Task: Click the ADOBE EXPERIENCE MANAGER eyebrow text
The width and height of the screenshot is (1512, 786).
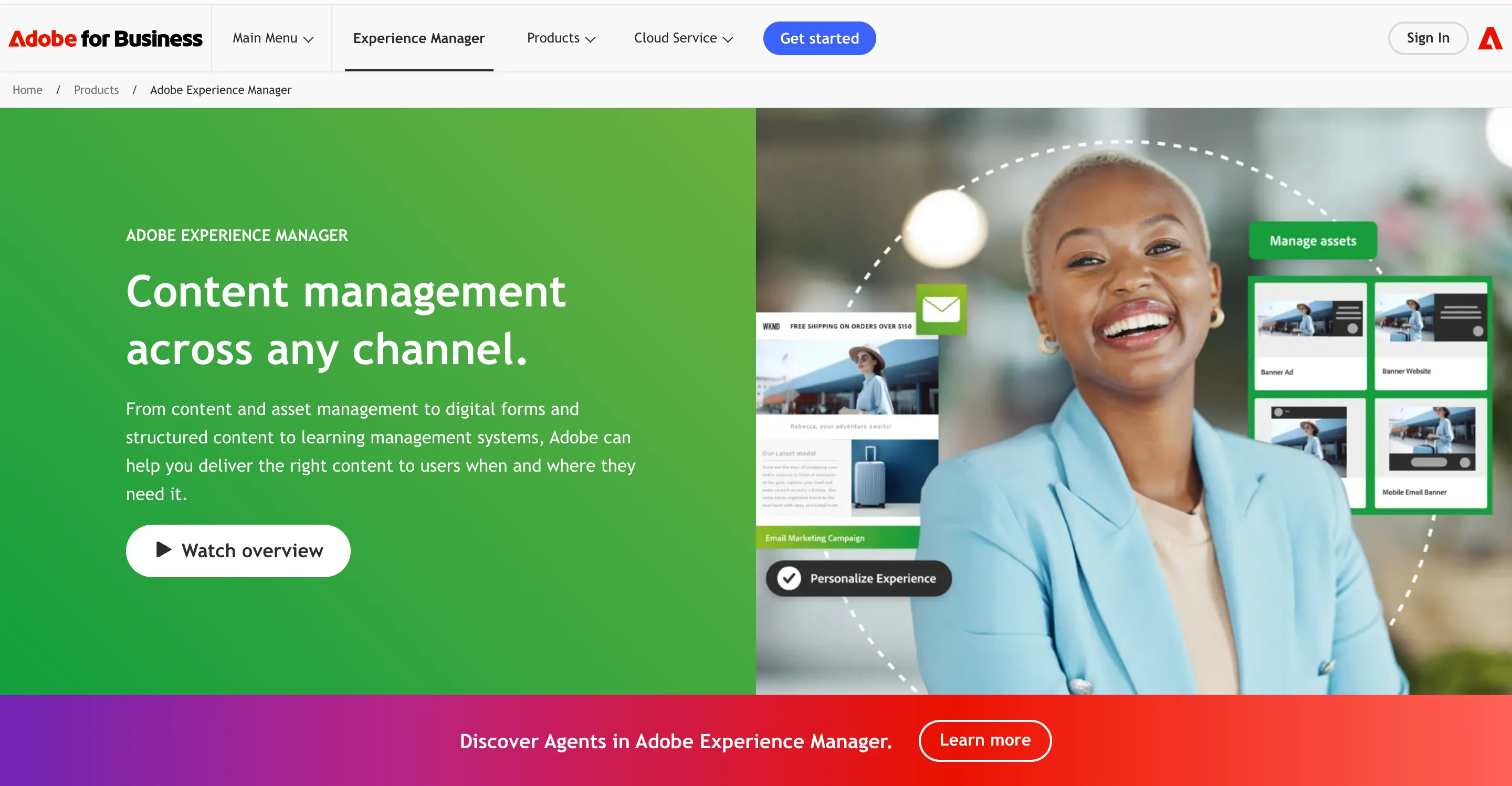Action: 237,235
